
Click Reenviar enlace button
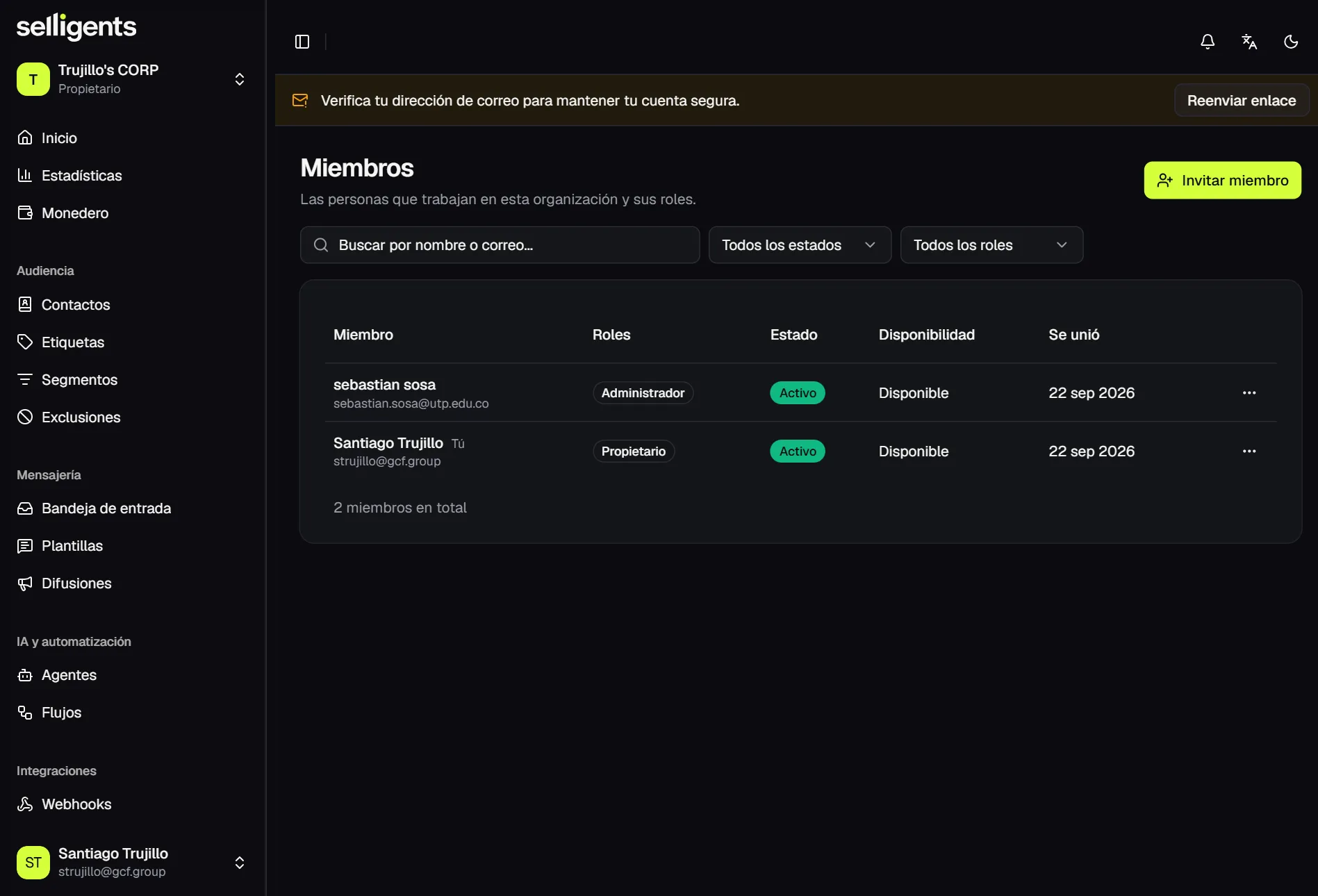1242,101
